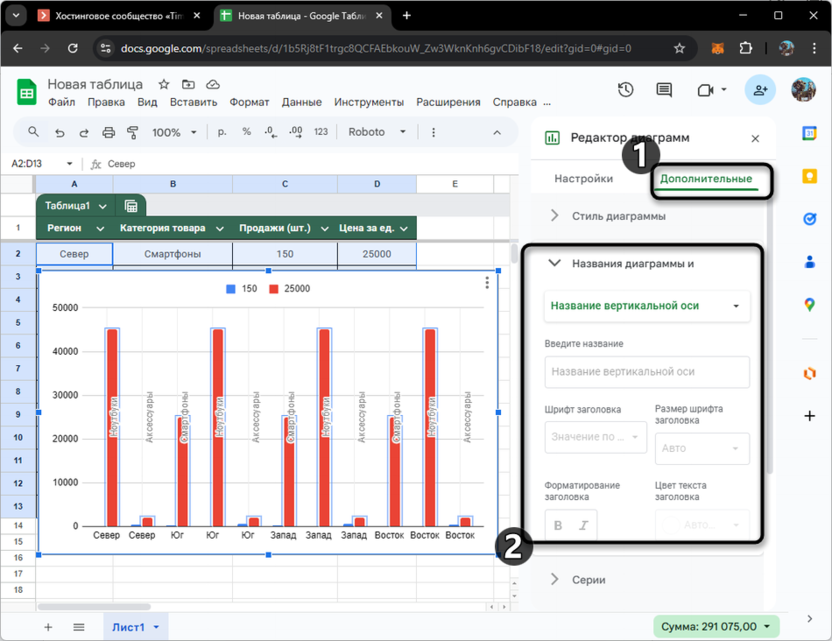Expand the Стиль диаграммы section
Screen dimensions: 832x641
pos(618,216)
